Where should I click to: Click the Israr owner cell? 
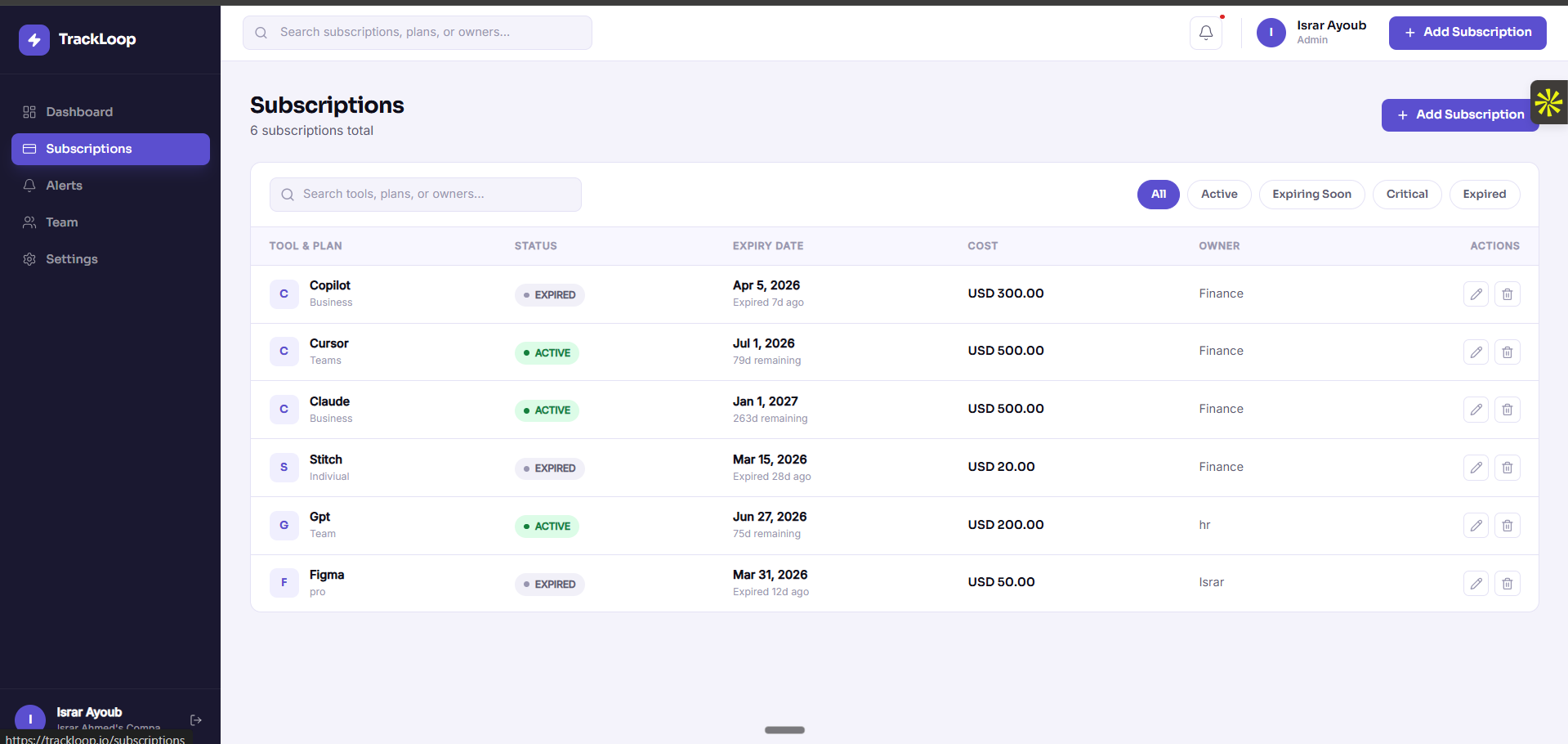point(1212,582)
